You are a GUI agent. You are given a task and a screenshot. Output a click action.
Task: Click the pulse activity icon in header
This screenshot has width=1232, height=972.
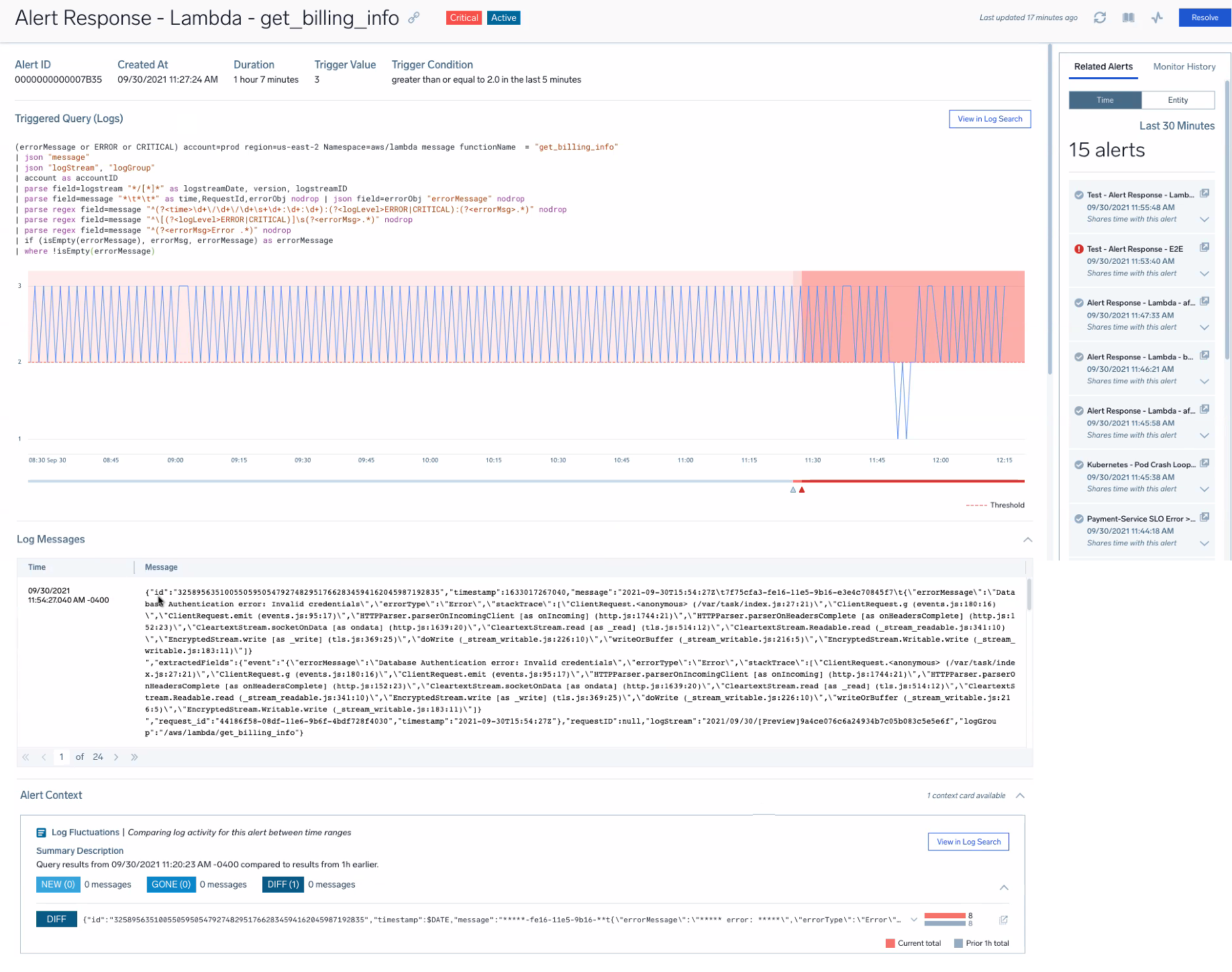(1157, 17)
